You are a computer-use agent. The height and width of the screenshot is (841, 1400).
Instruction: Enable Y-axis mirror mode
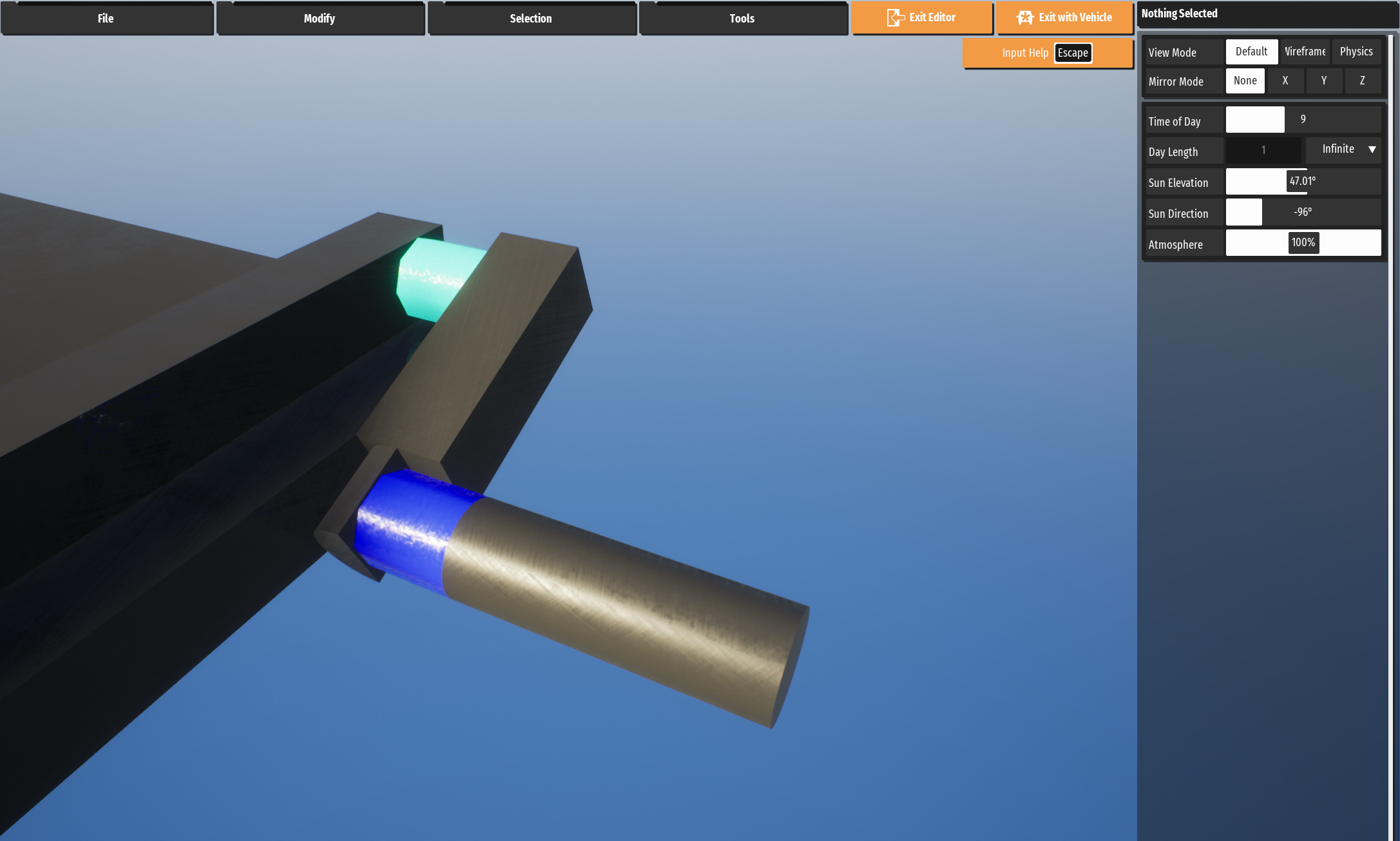1324,81
